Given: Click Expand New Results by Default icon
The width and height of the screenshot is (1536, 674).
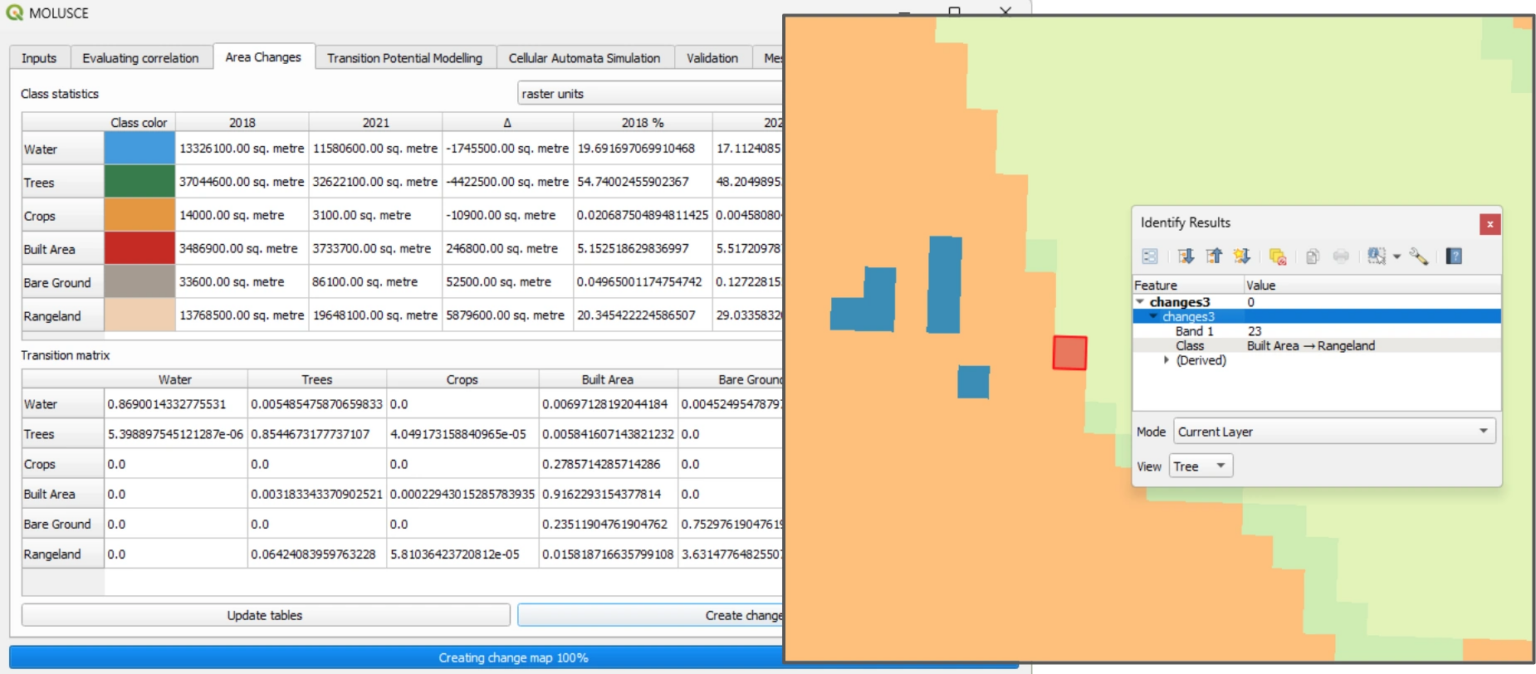Looking at the screenshot, I should pos(1242,256).
